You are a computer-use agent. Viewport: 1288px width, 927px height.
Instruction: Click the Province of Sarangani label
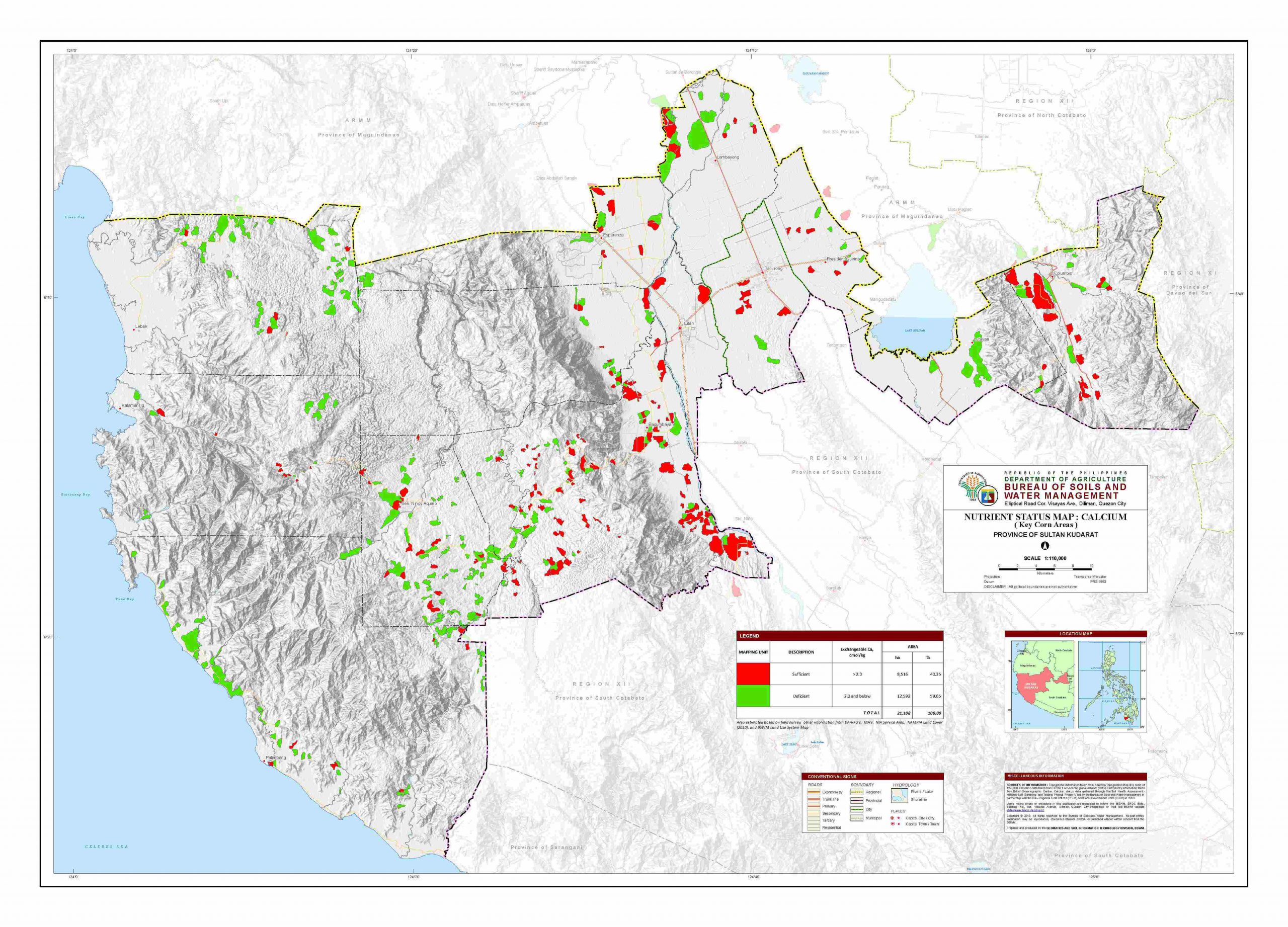pyautogui.click(x=546, y=848)
